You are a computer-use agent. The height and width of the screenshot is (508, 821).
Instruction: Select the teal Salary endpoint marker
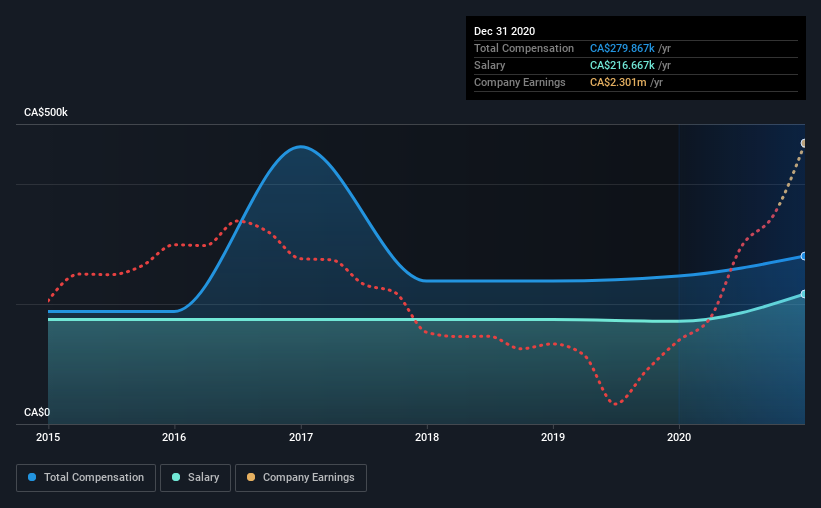pyautogui.click(x=804, y=294)
